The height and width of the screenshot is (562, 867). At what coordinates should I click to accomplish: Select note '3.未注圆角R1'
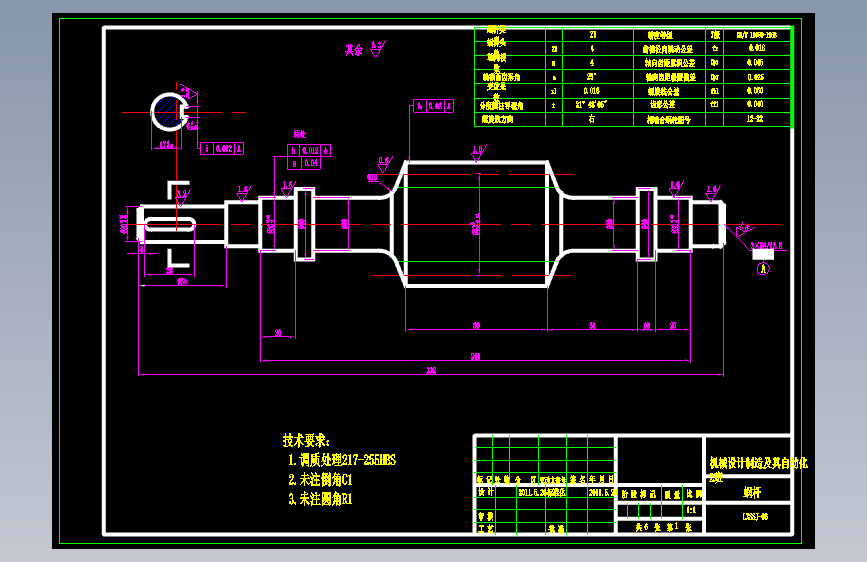320,499
